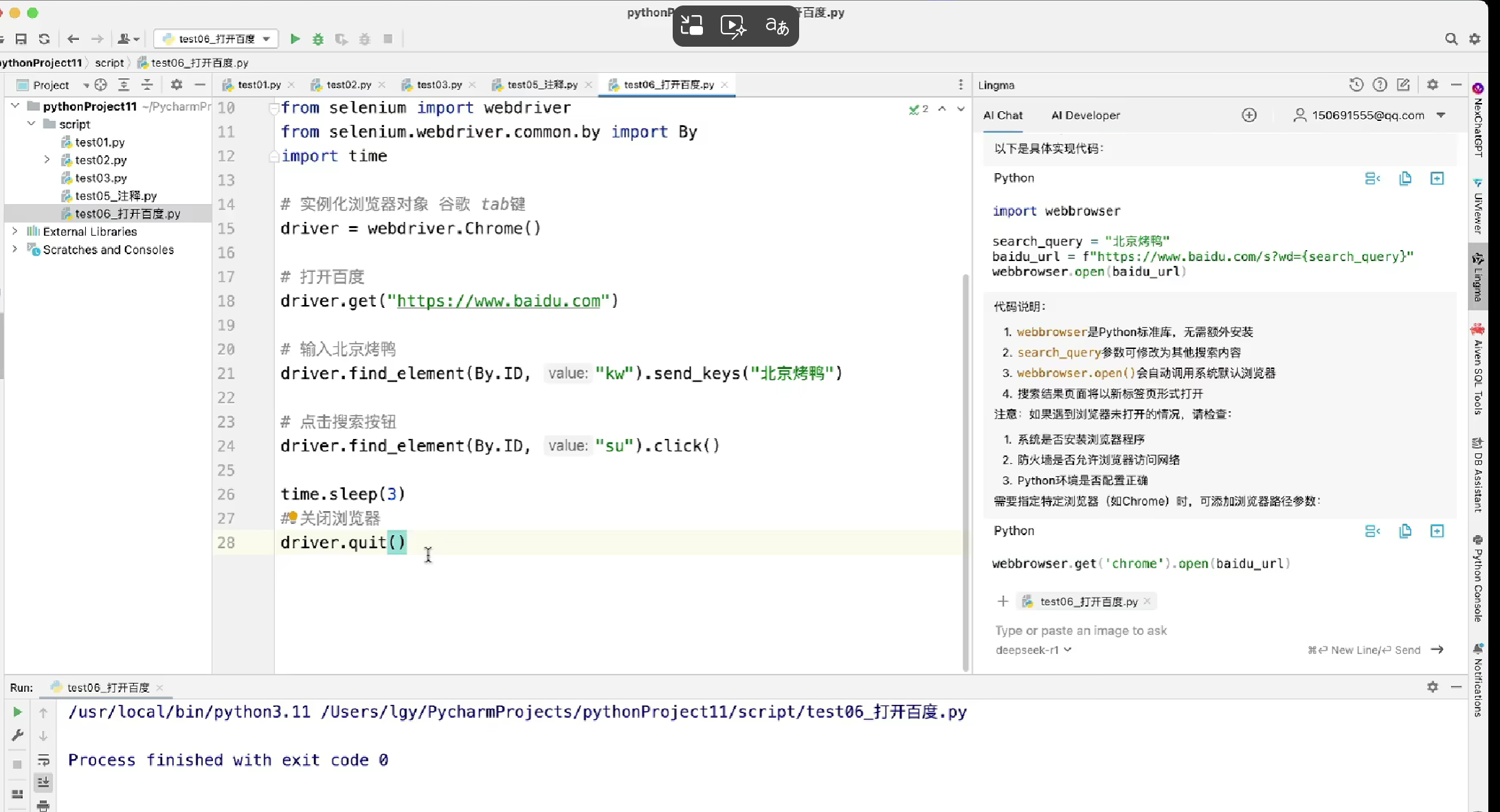Open Lingma chat history icon

pos(1356,84)
